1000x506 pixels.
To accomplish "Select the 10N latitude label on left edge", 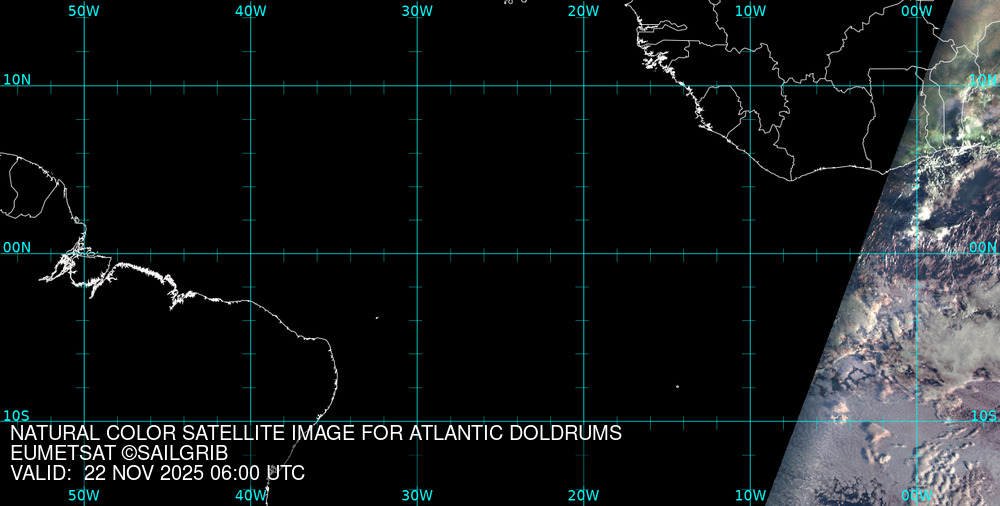I will [x=17, y=79].
